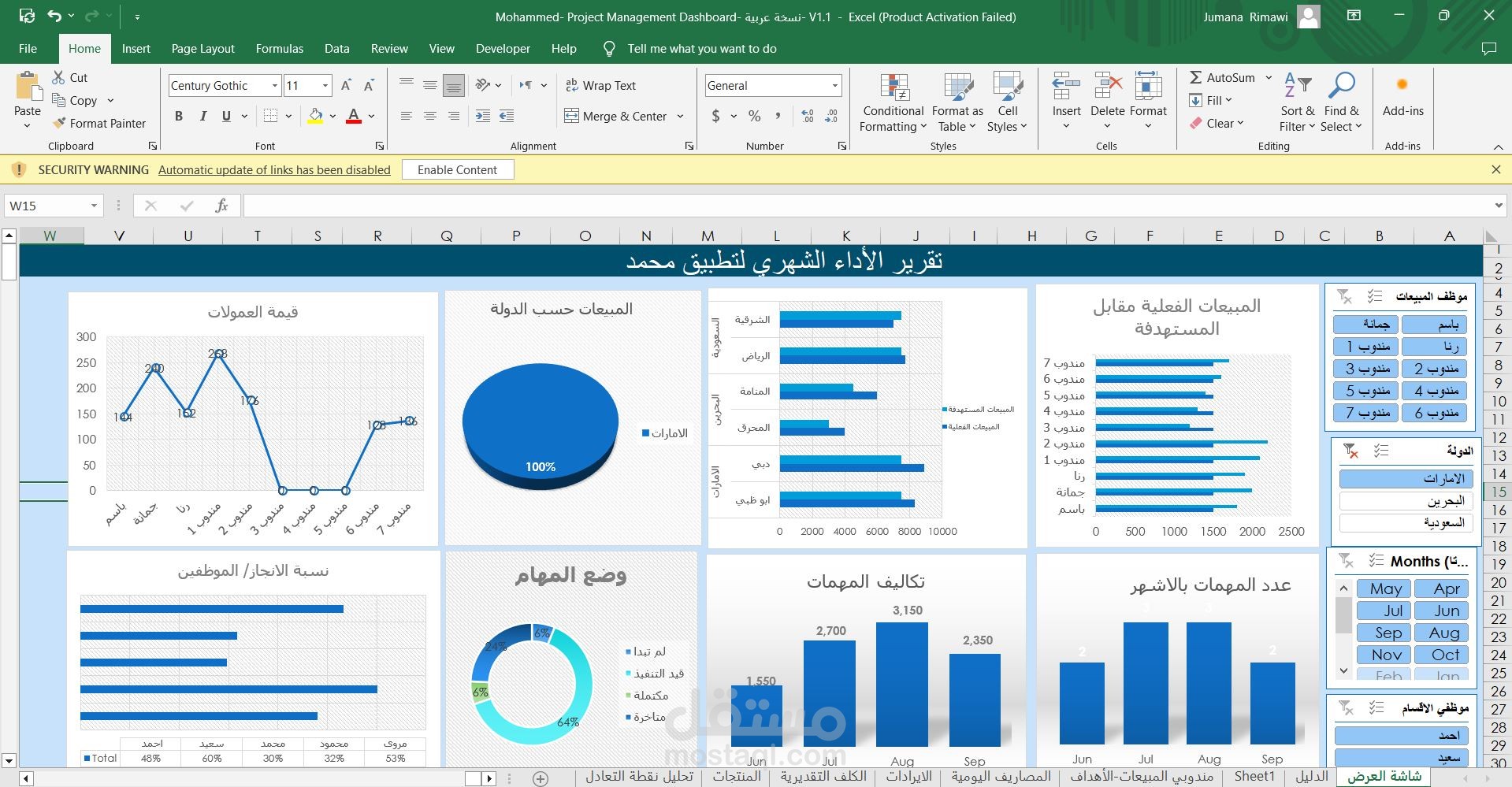Open Cell Styles gallery
The height and width of the screenshot is (787, 1512).
(x=1008, y=102)
